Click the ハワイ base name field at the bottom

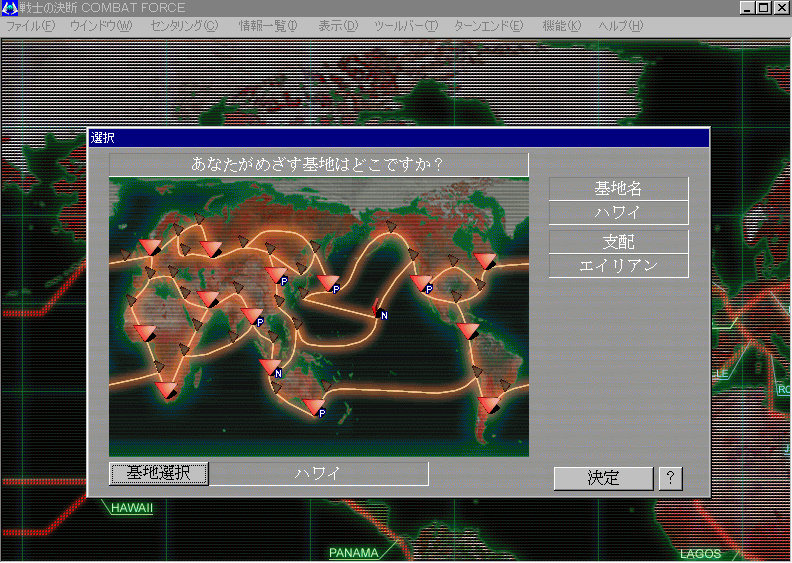[318, 474]
